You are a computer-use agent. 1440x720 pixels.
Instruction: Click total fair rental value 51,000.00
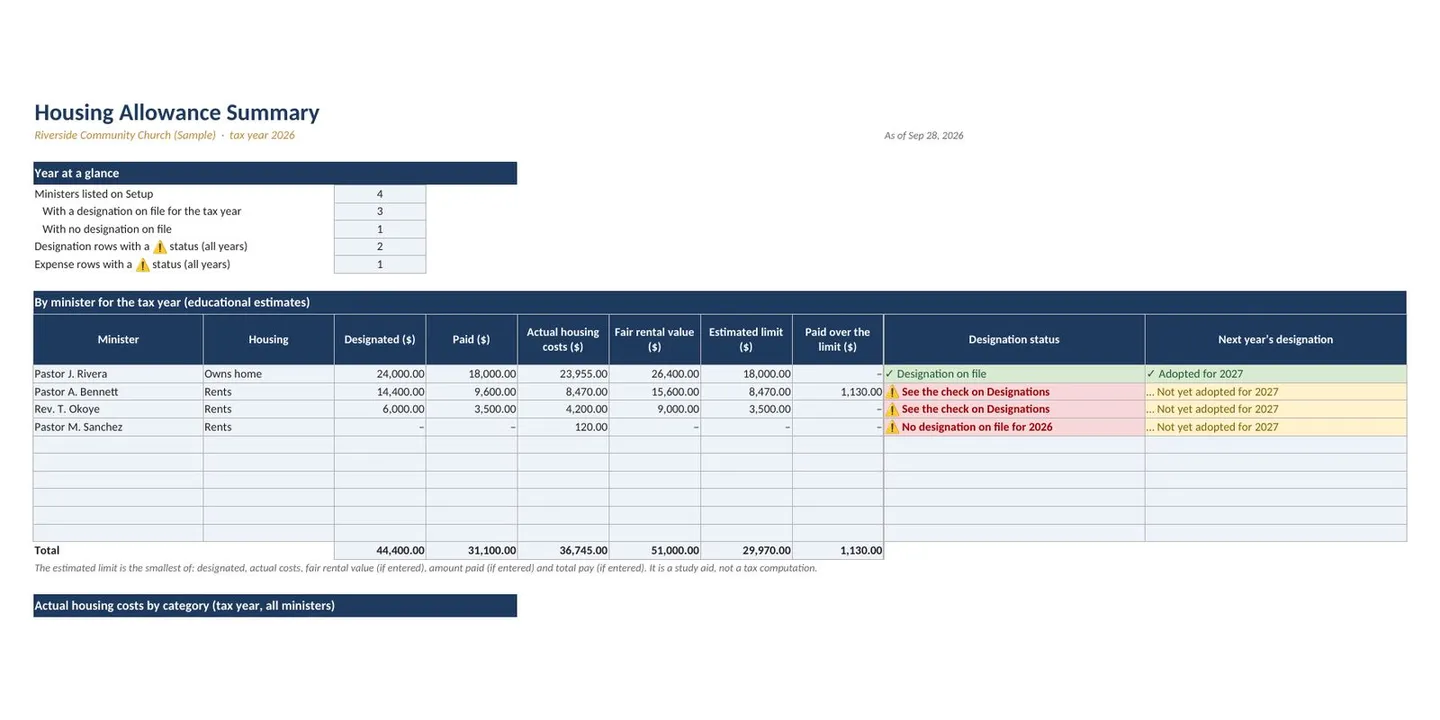pos(655,550)
